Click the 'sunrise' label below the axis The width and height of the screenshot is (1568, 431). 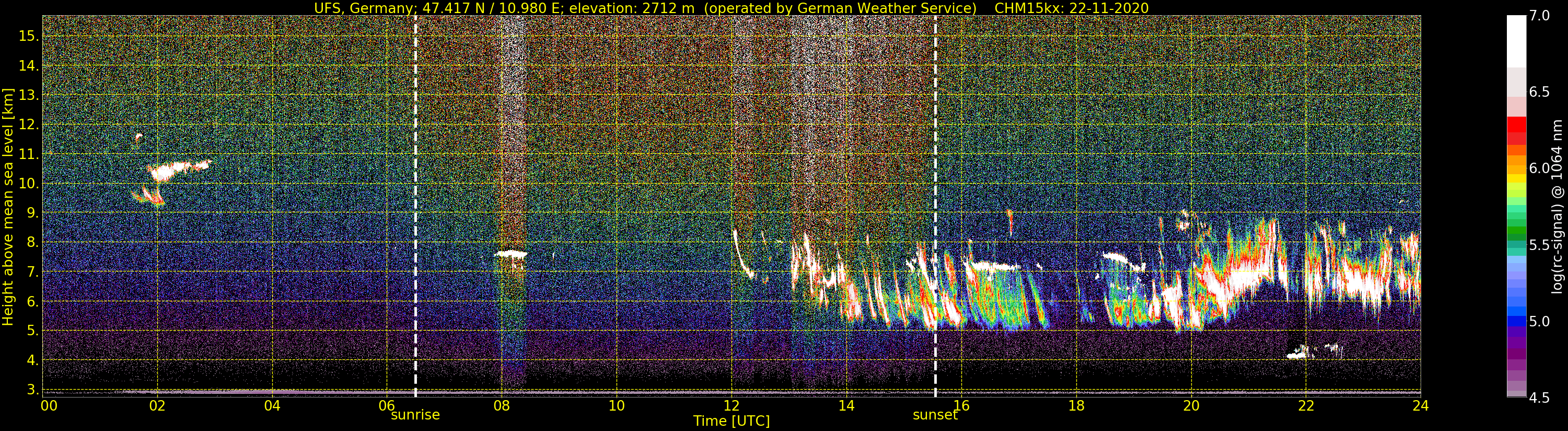pos(415,415)
